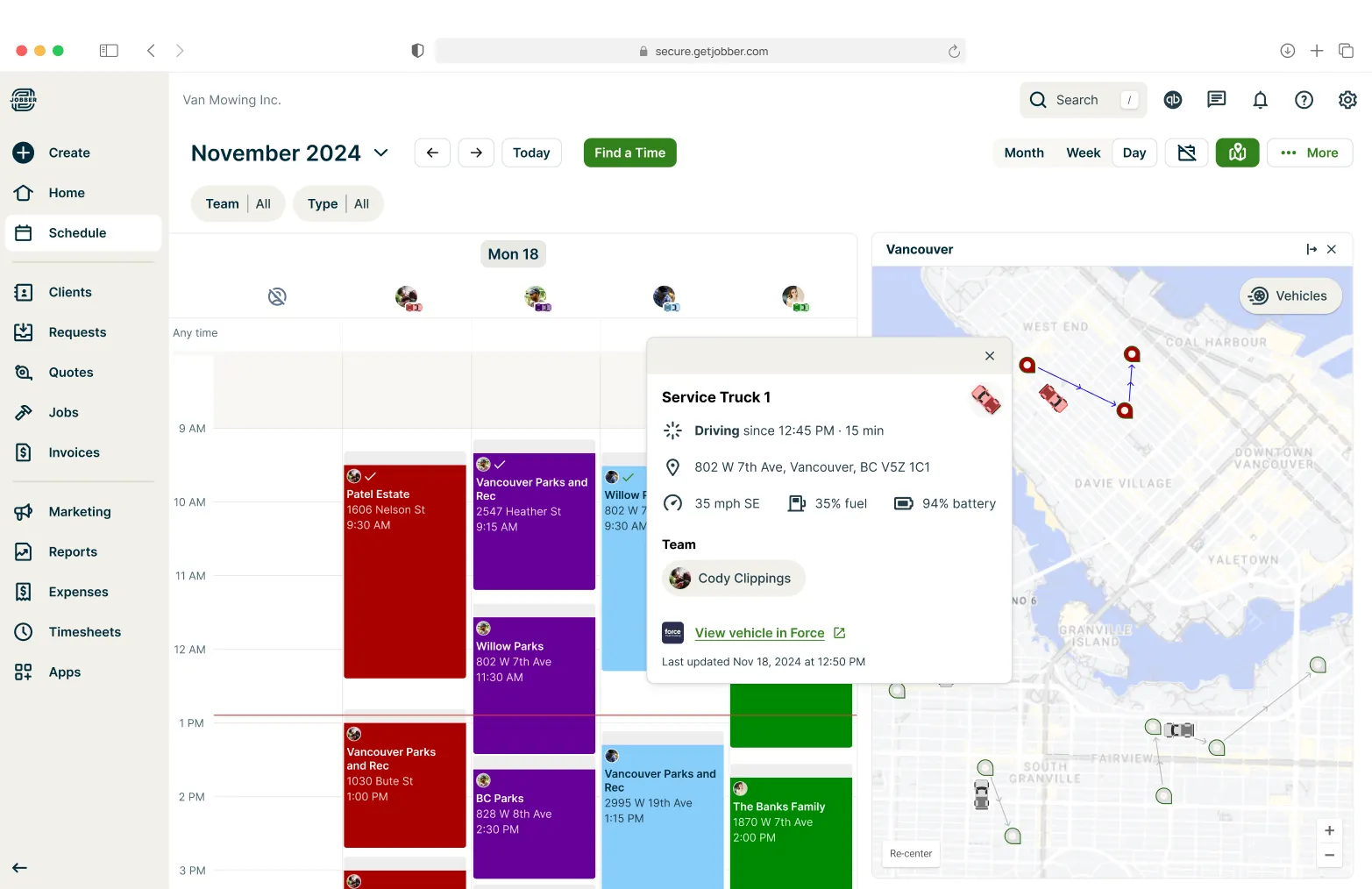Image resolution: width=1372 pixels, height=889 pixels.
Task: Open the Team All filter
Action: coord(238,204)
